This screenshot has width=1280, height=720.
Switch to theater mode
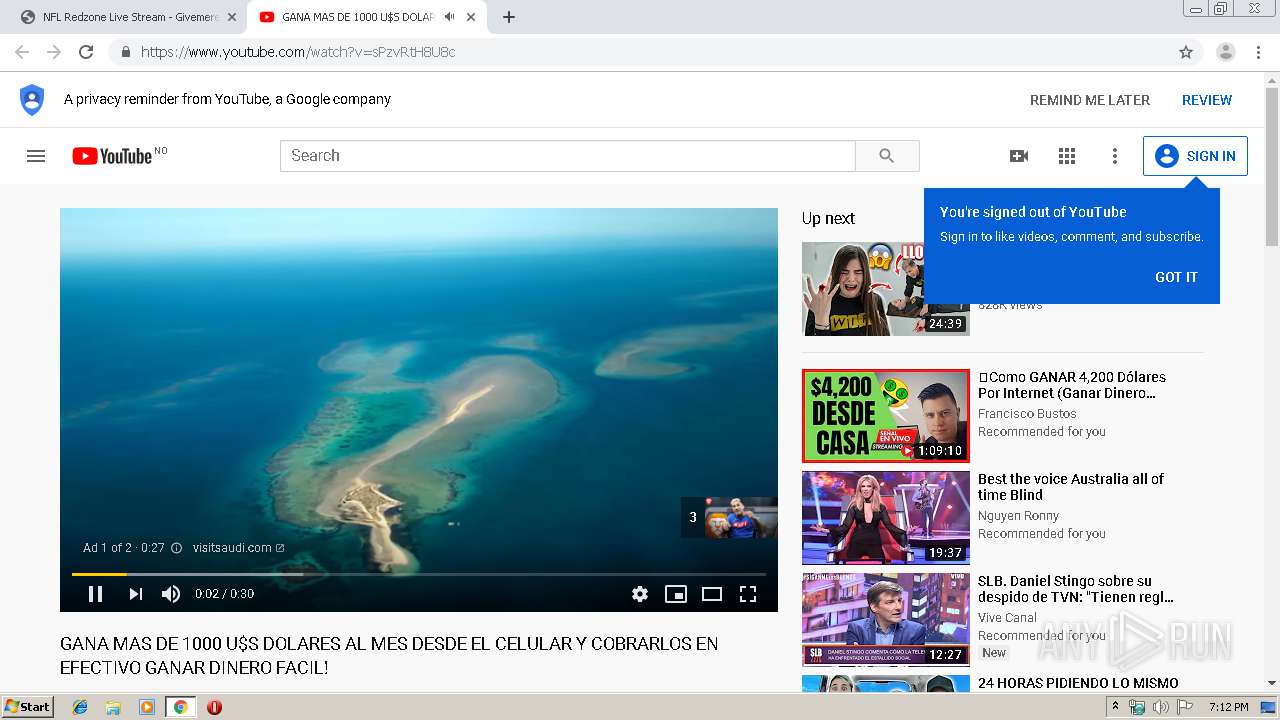(x=712, y=594)
